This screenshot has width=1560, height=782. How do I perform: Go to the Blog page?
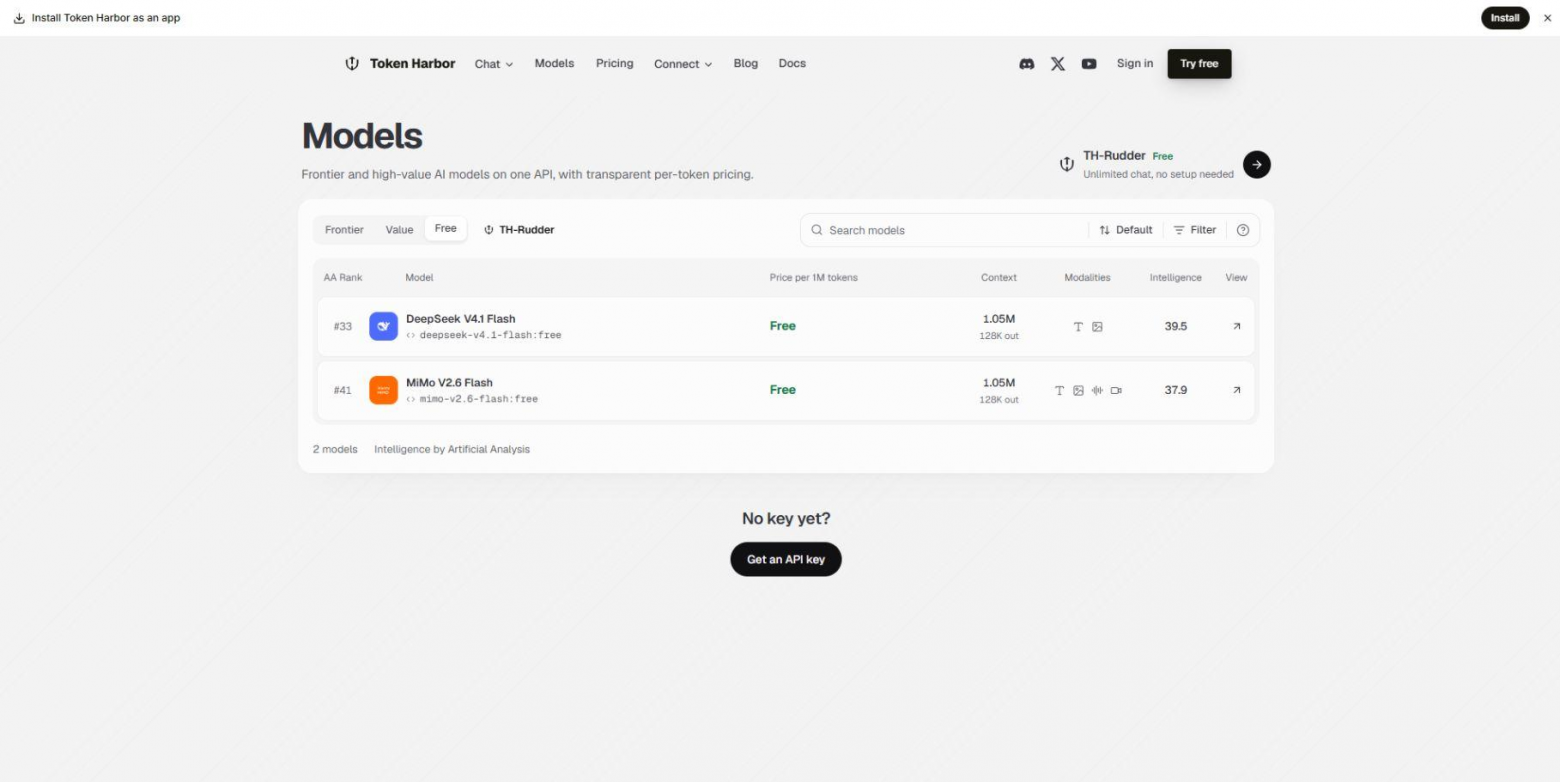click(x=746, y=64)
